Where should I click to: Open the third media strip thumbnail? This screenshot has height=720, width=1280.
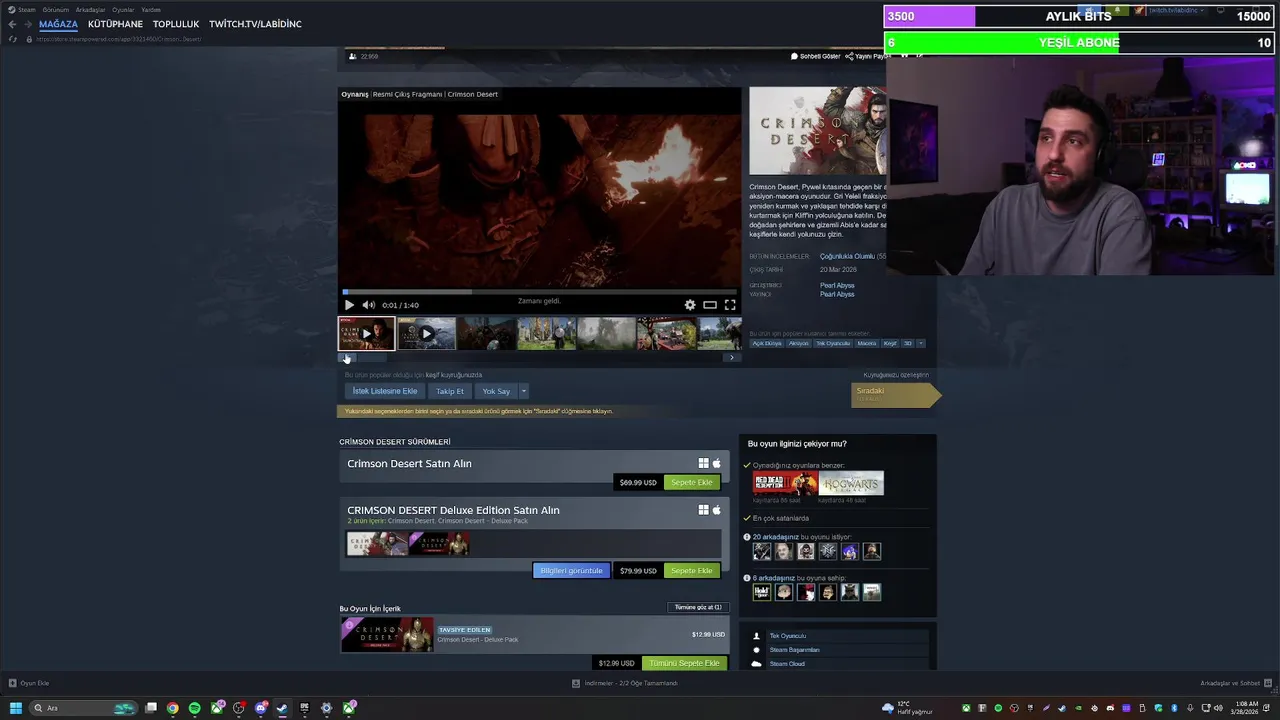(x=487, y=334)
